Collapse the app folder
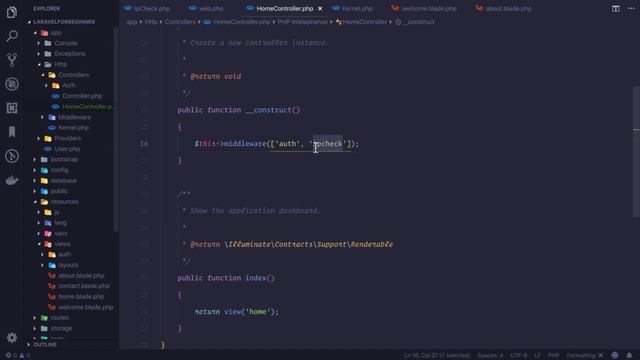 [x=56, y=33]
